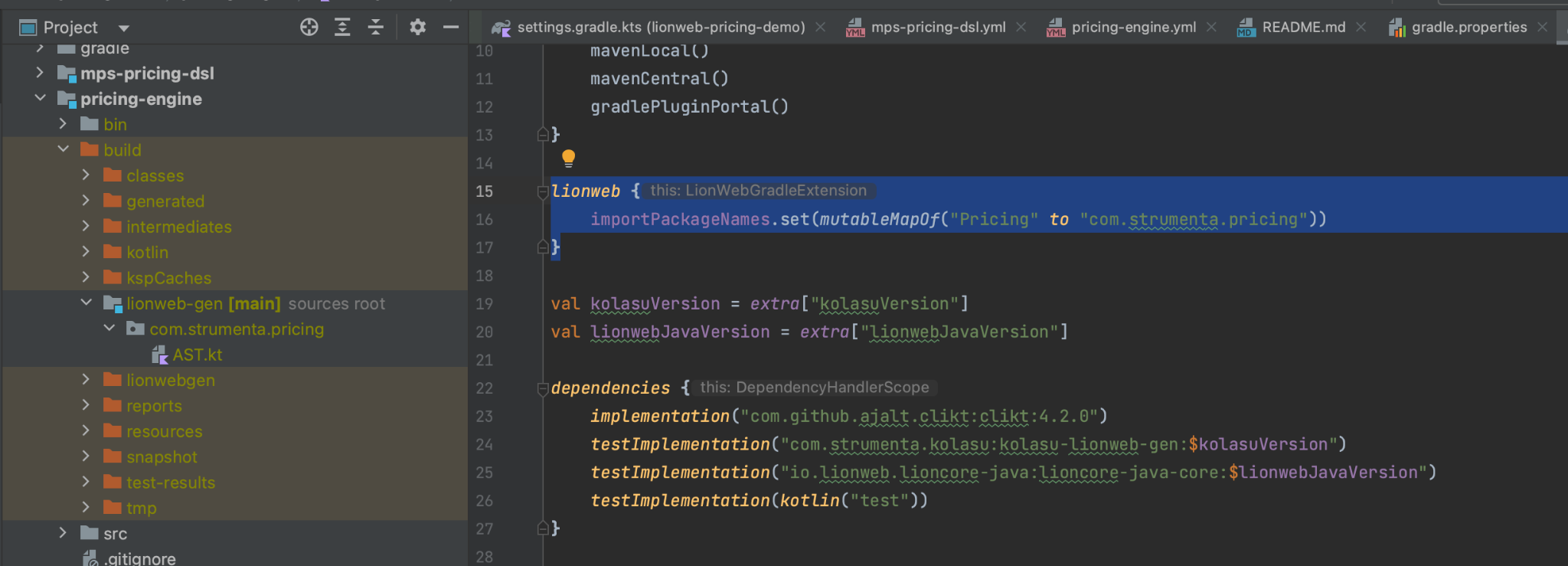Image resolution: width=1568 pixels, height=566 pixels.
Task: Expand the lionwebgen folder
Action: [86, 379]
